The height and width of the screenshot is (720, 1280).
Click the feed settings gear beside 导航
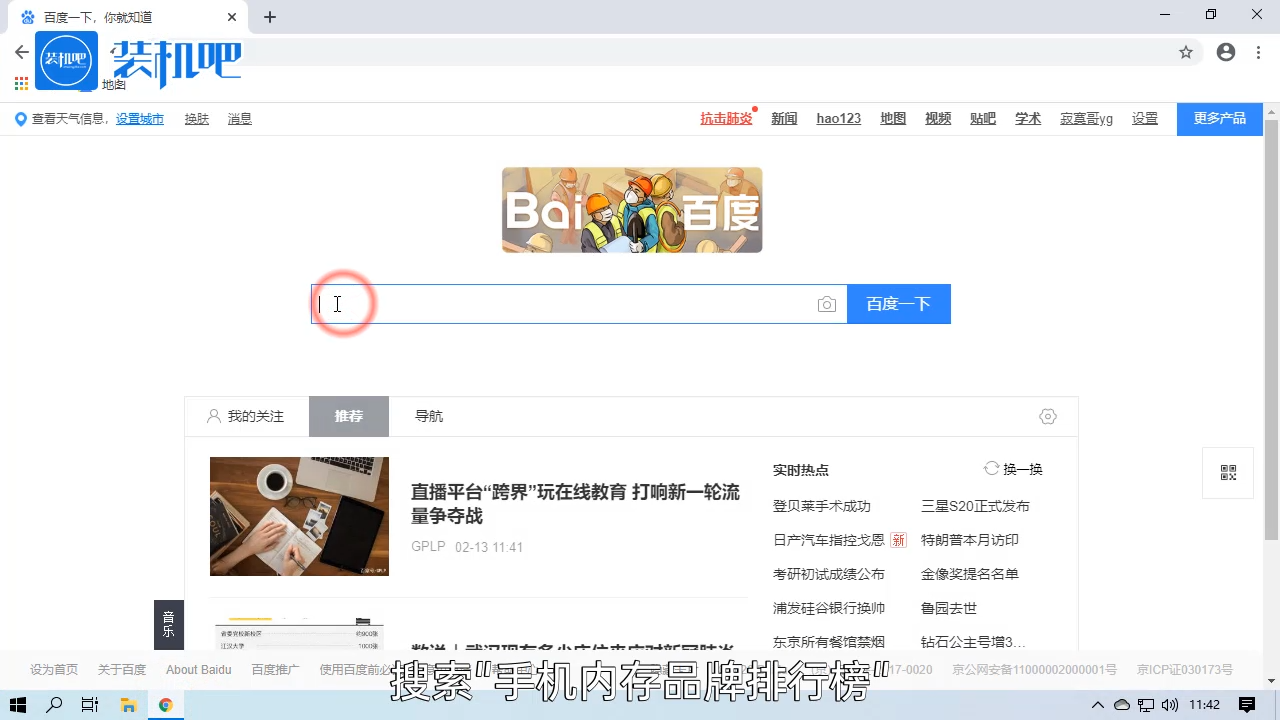pos(1047,416)
